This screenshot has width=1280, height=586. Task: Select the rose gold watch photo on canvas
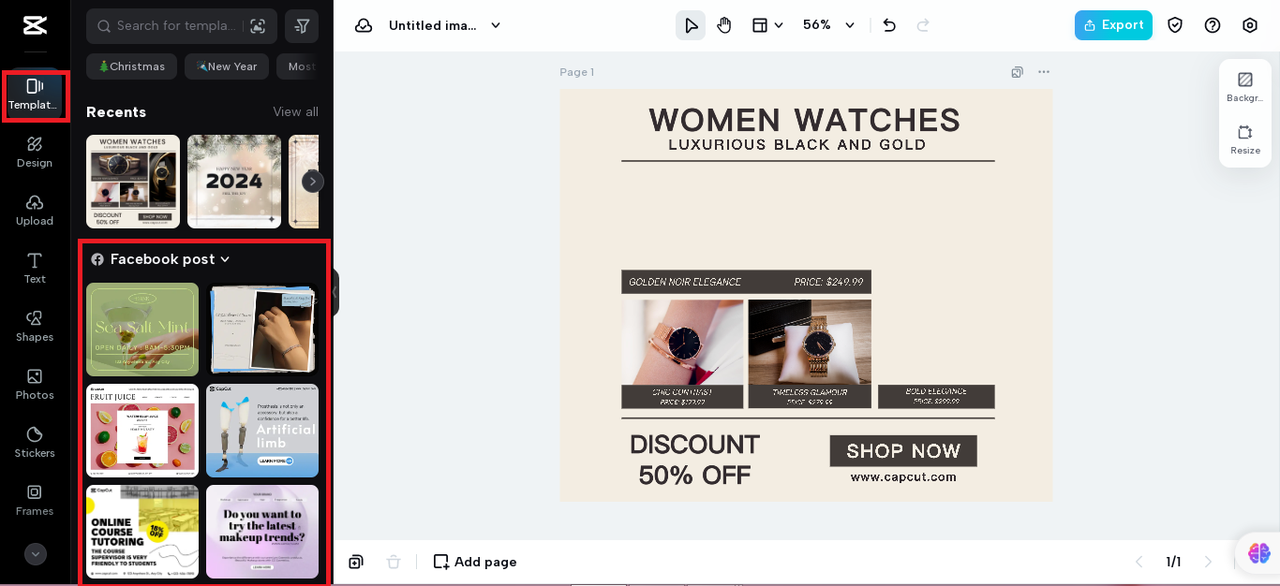[x=682, y=342]
